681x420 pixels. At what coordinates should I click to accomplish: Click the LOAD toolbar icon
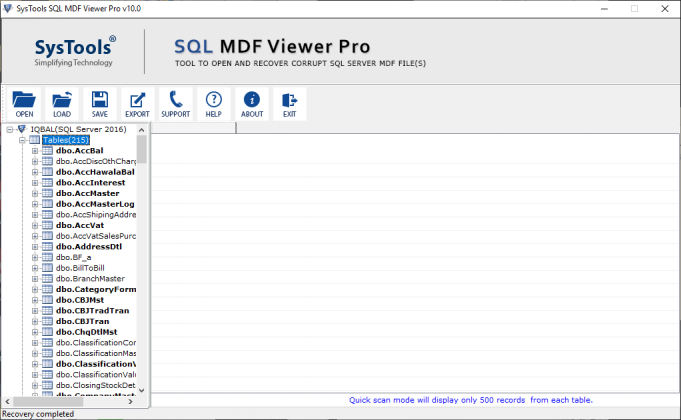[x=62, y=104]
